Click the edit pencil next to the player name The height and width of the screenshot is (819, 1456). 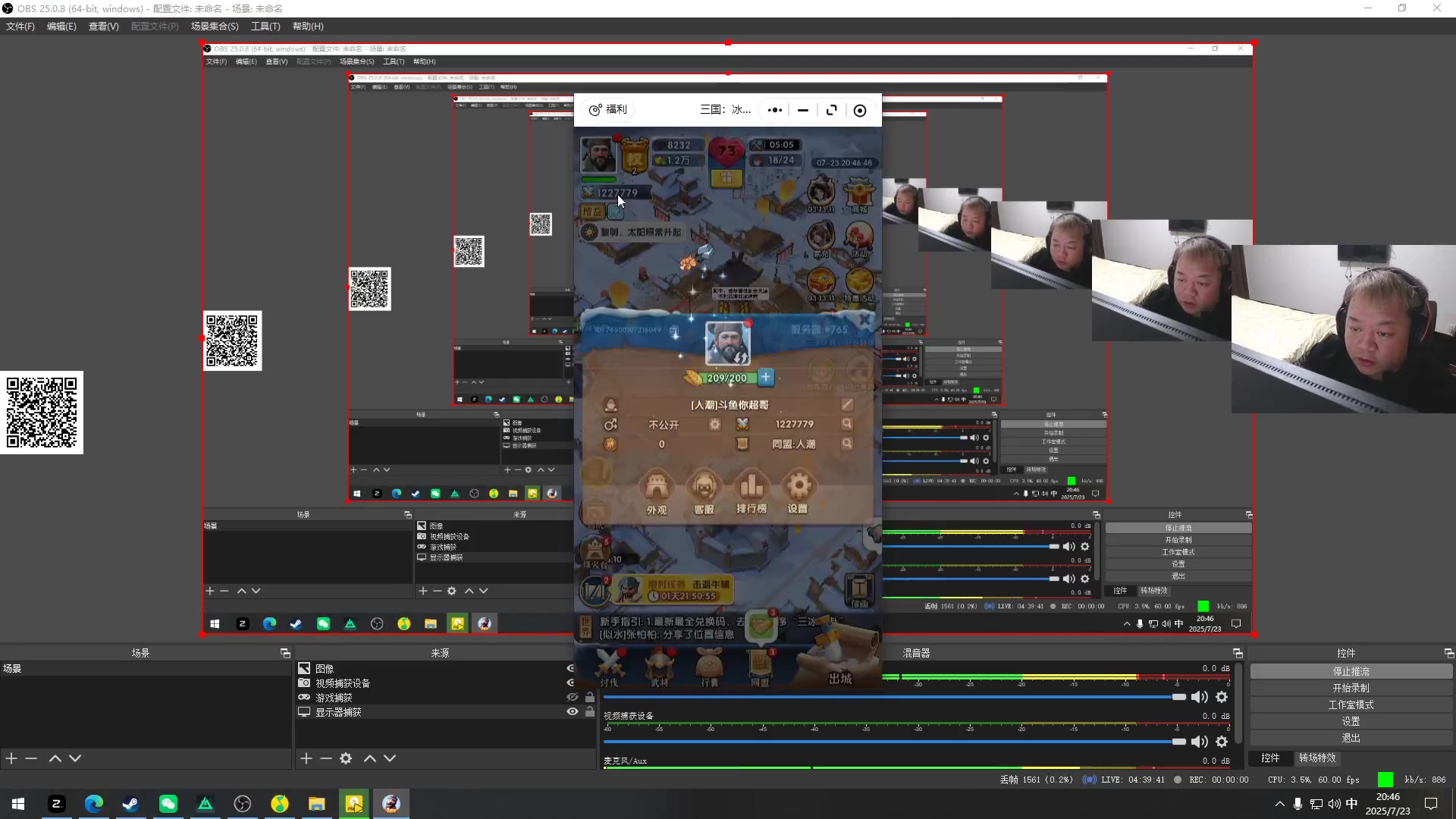(847, 405)
